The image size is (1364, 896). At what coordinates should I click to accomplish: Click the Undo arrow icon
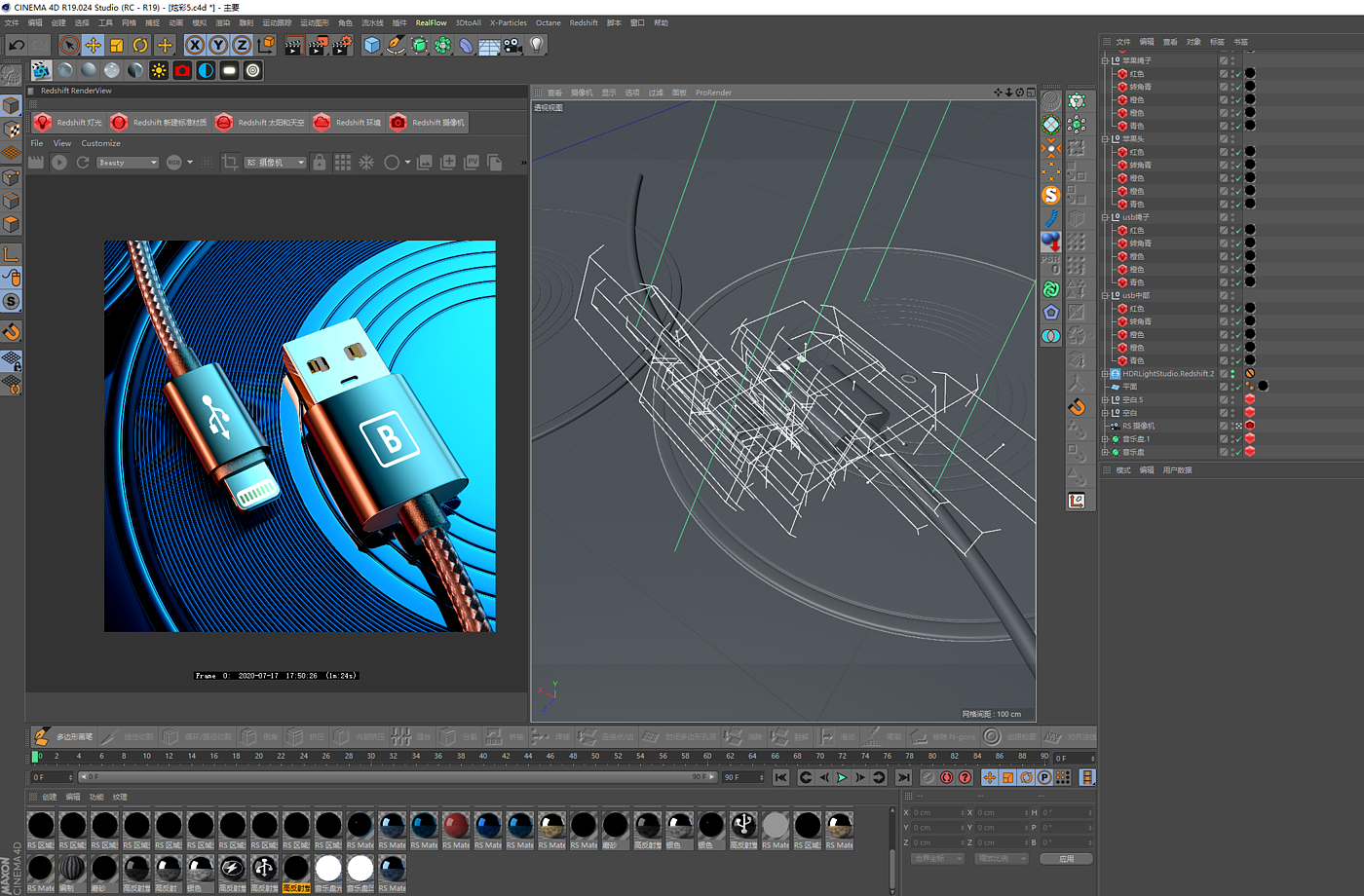[17, 45]
